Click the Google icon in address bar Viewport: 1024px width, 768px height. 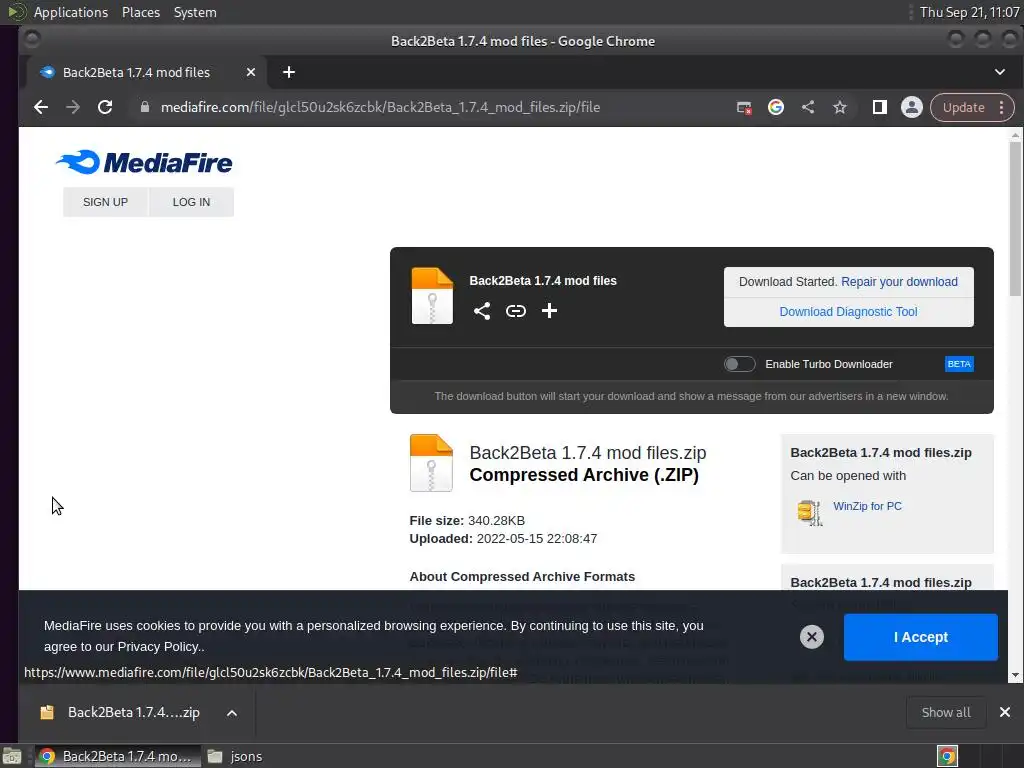776,107
